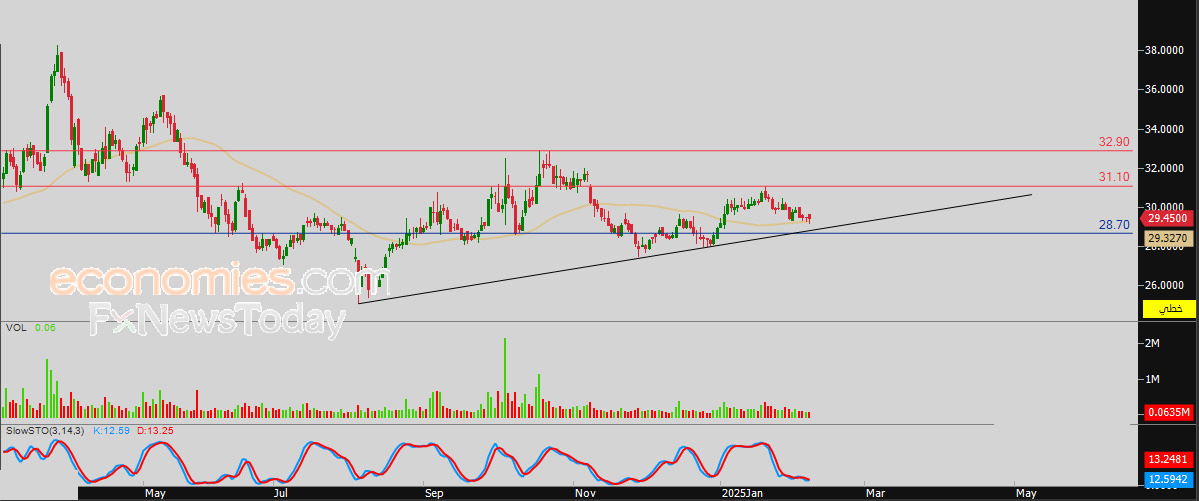Click the D:13.25 stochastic value
This screenshot has width=1199, height=501.
coord(155,431)
